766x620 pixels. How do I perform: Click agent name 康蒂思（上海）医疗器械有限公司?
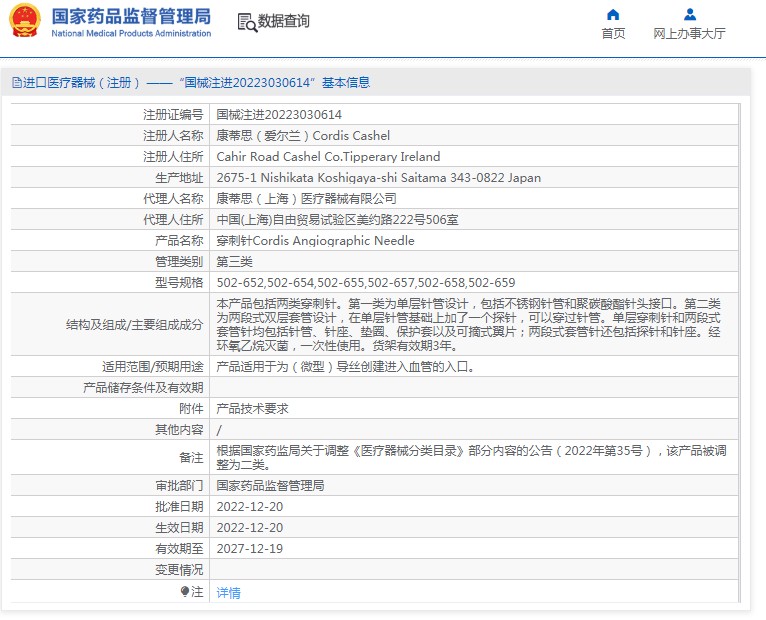(306, 199)
